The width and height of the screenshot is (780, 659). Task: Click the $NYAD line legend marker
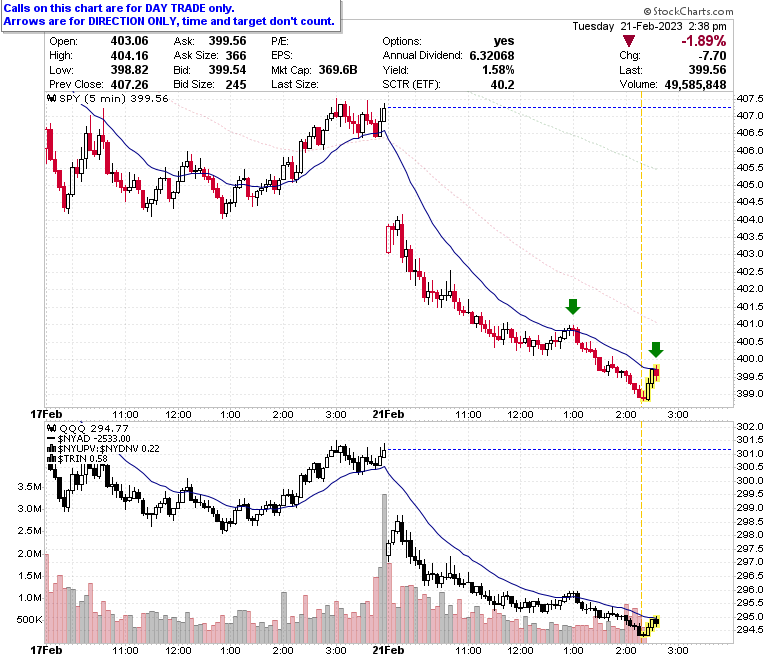[x=51, y=439]
